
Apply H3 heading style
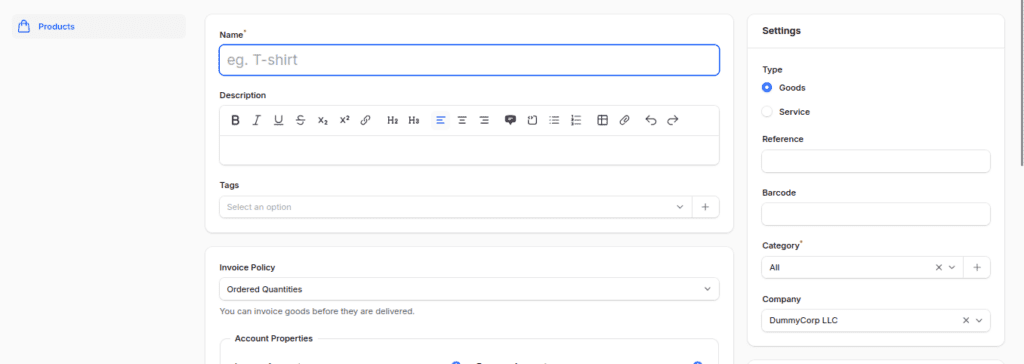[414, 120]
